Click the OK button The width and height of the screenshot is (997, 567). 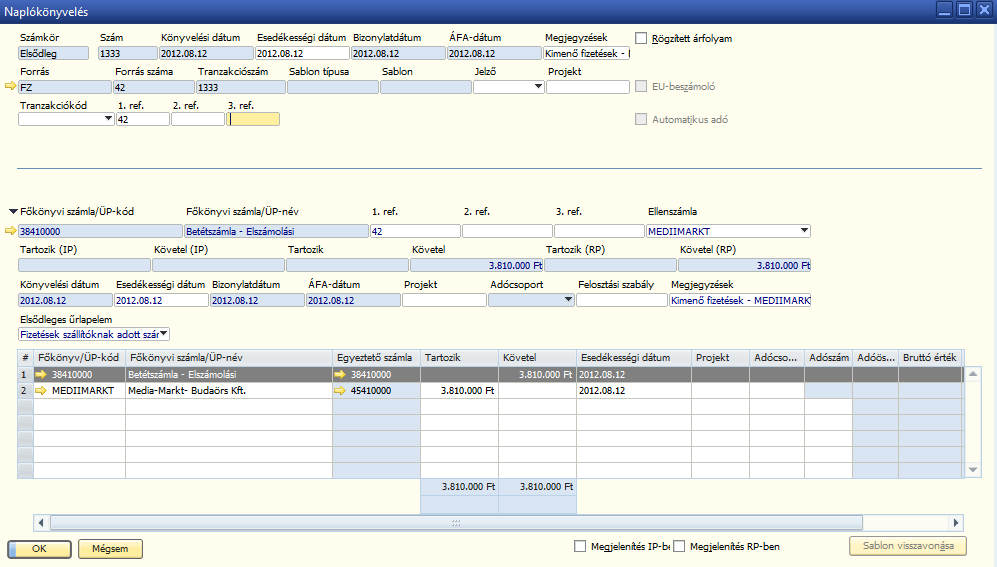tap(39, 549)
